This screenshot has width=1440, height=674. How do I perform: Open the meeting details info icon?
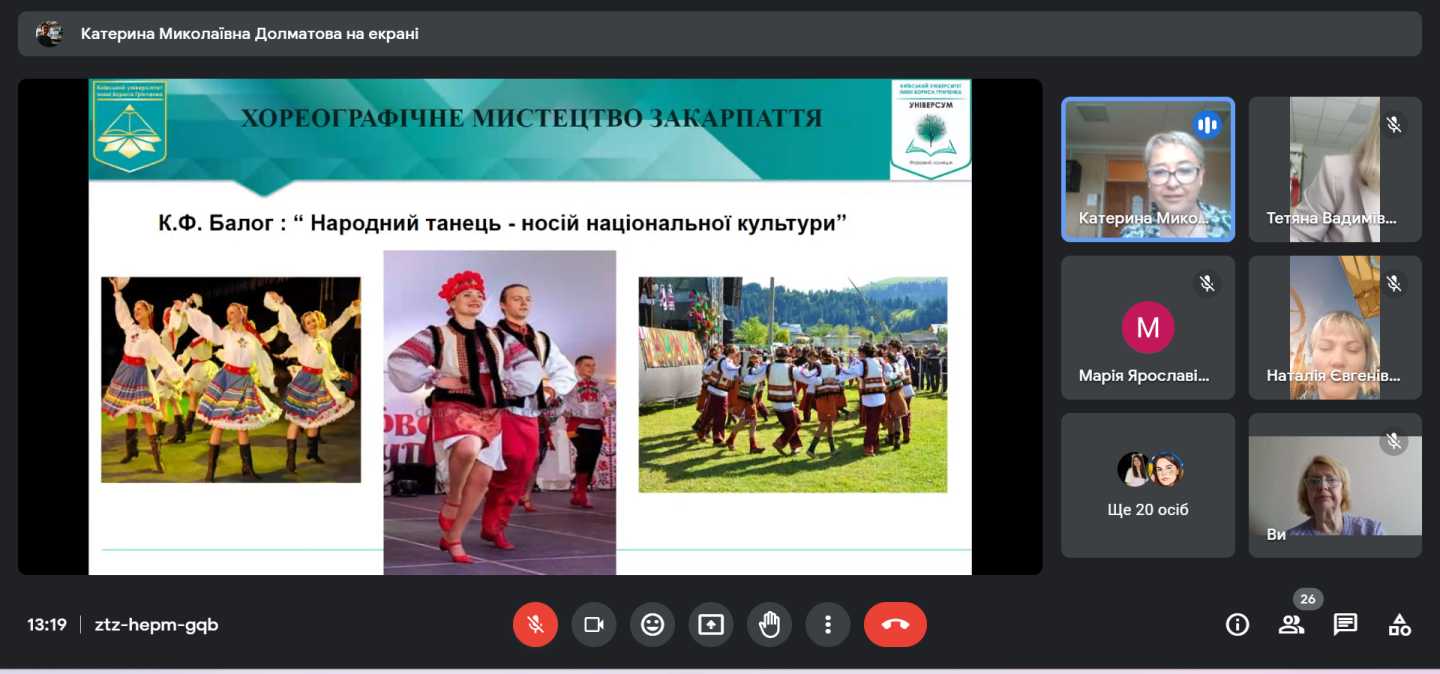pyautogui.click(x=1237, y=625)
